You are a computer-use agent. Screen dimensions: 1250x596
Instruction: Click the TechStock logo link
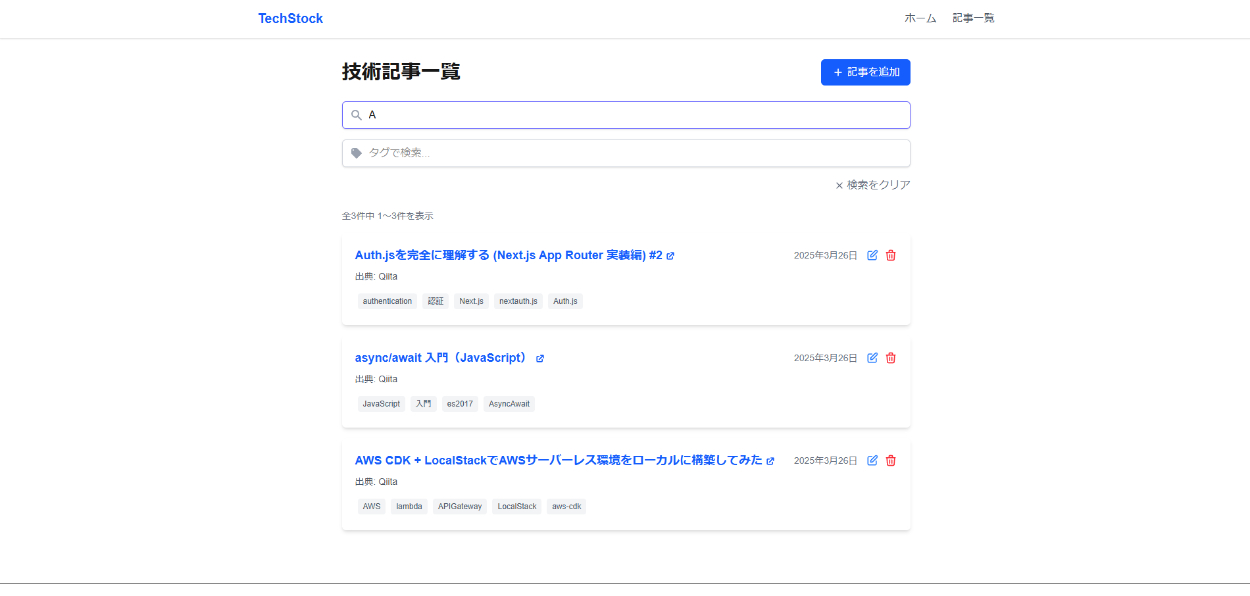(x=290, y=18)
